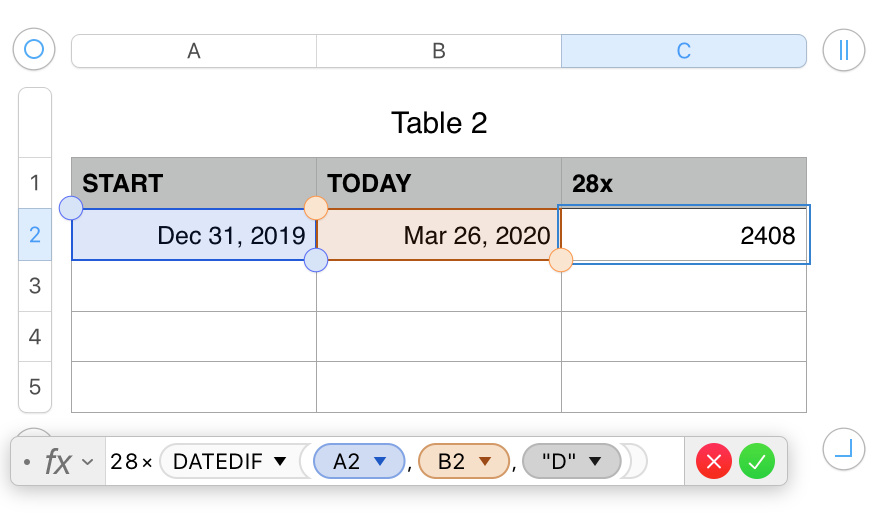Click the table select circle handle
The image size is (884, 518).
click(34, 49)
